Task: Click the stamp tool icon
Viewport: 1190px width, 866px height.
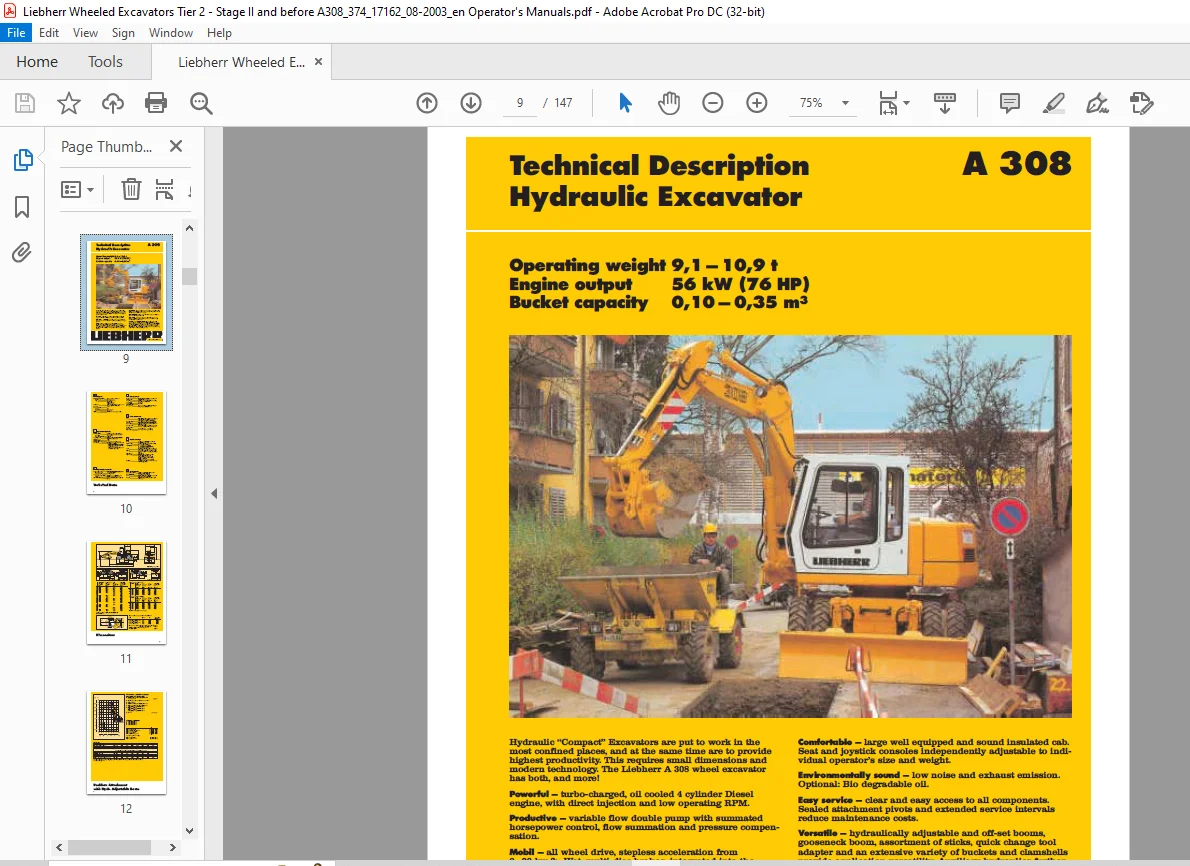Action: click(1141, 102)
